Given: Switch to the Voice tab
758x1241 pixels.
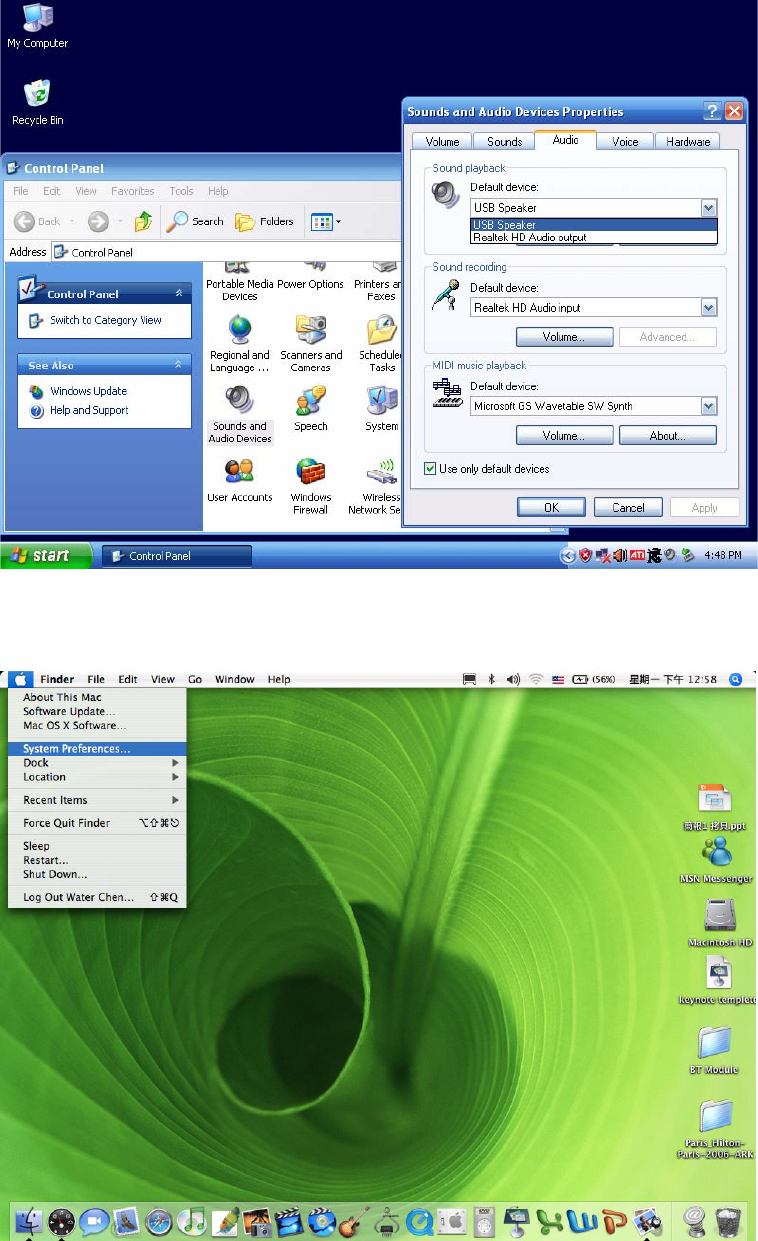Looking at the screenshot, I should click(x=625, y=142).
